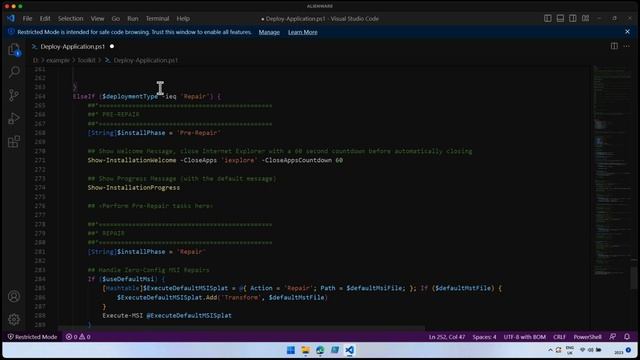This screenshot has height=360, width=640.
Task: Click the 'D:' breadcrumb segment
Action: 36,60
